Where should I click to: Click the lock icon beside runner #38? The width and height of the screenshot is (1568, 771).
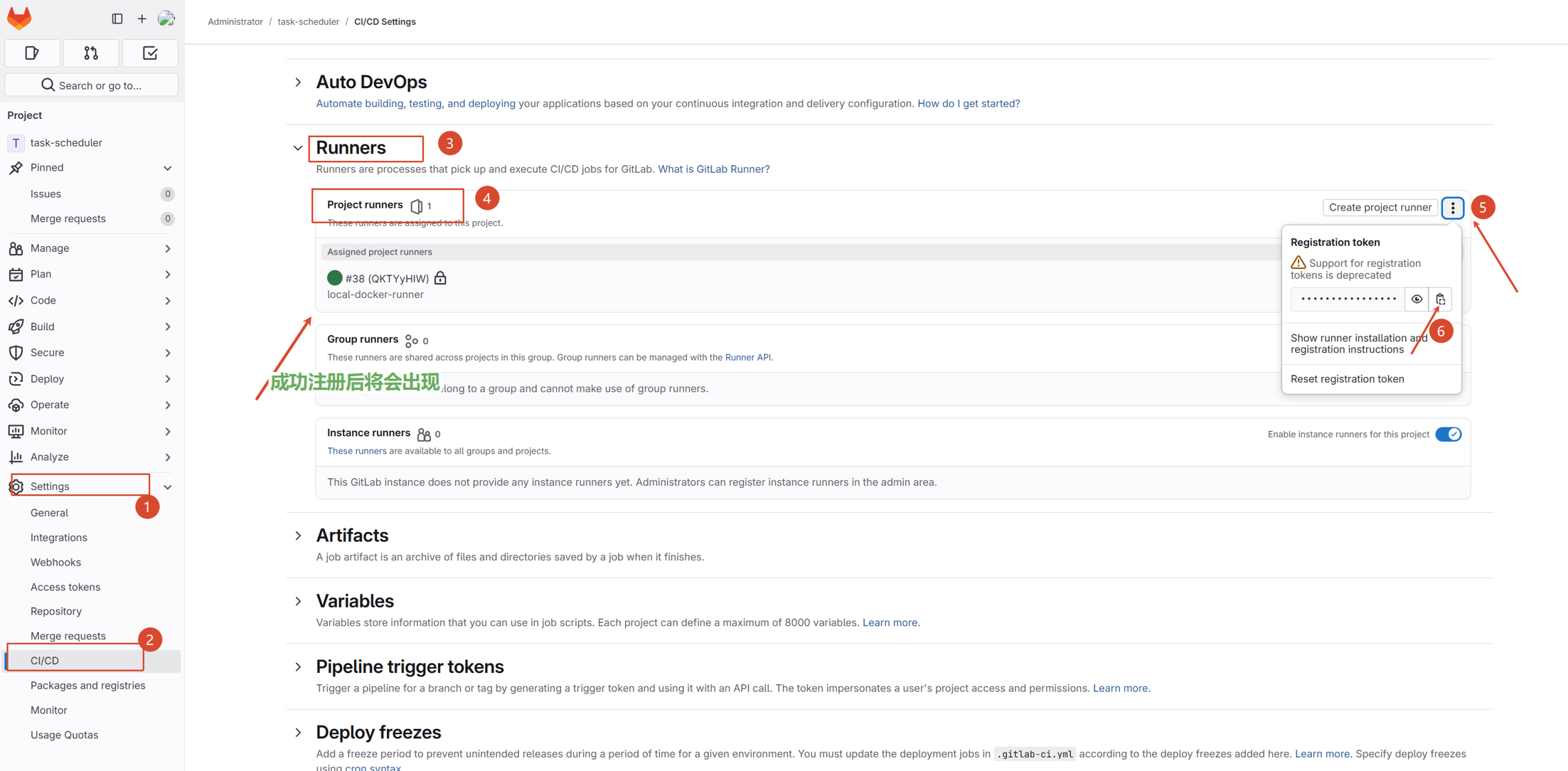(x=440, y=278)
